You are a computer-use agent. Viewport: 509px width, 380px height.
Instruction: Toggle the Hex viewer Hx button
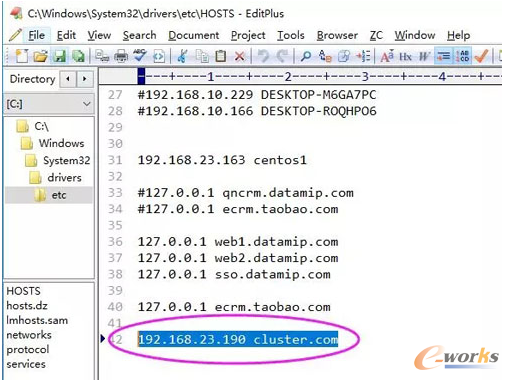pyautogui.click(x=405, y=57)
